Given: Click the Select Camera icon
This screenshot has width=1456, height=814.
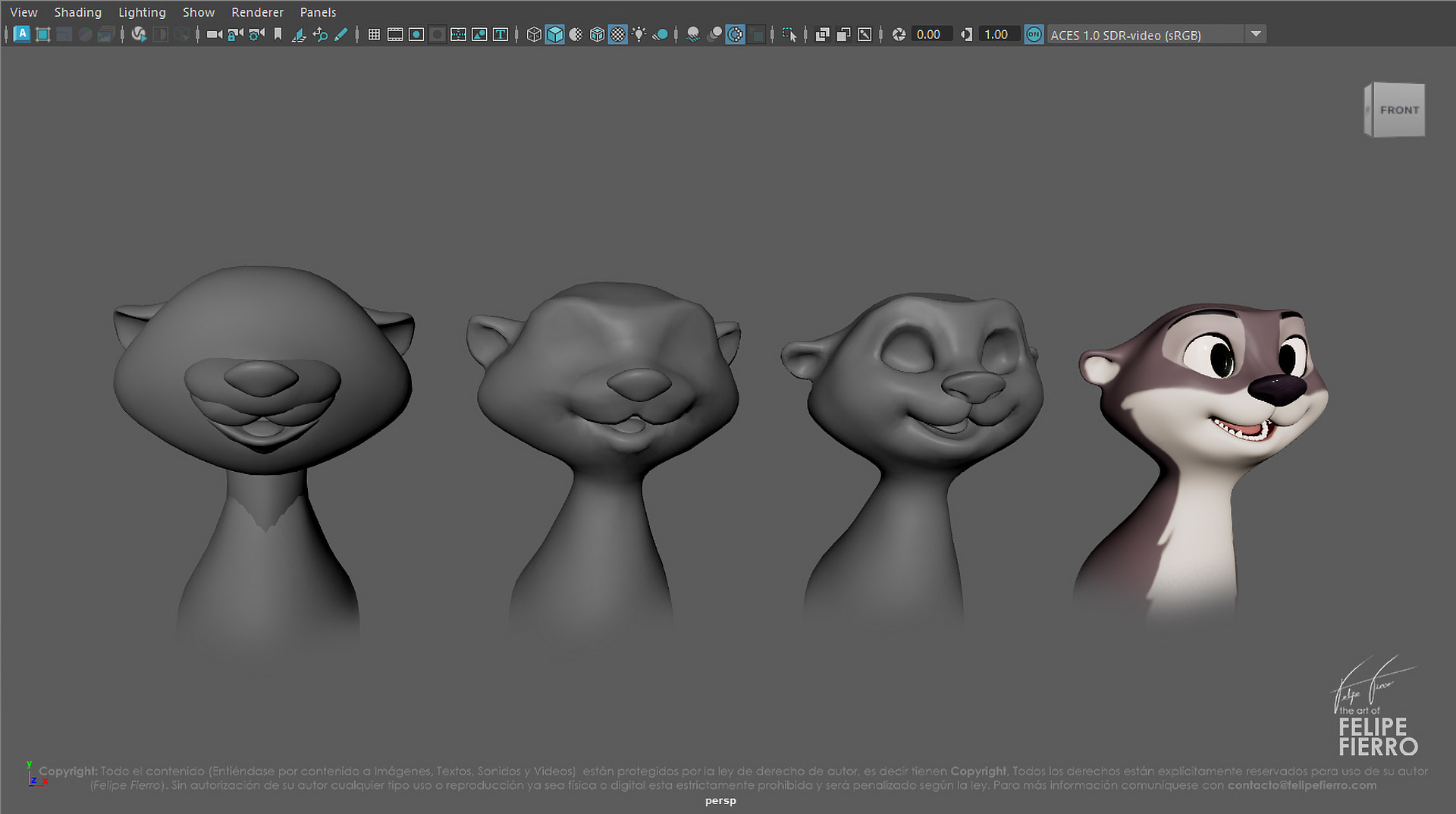Looking at the screenshot, I should [x=215, y=34].
